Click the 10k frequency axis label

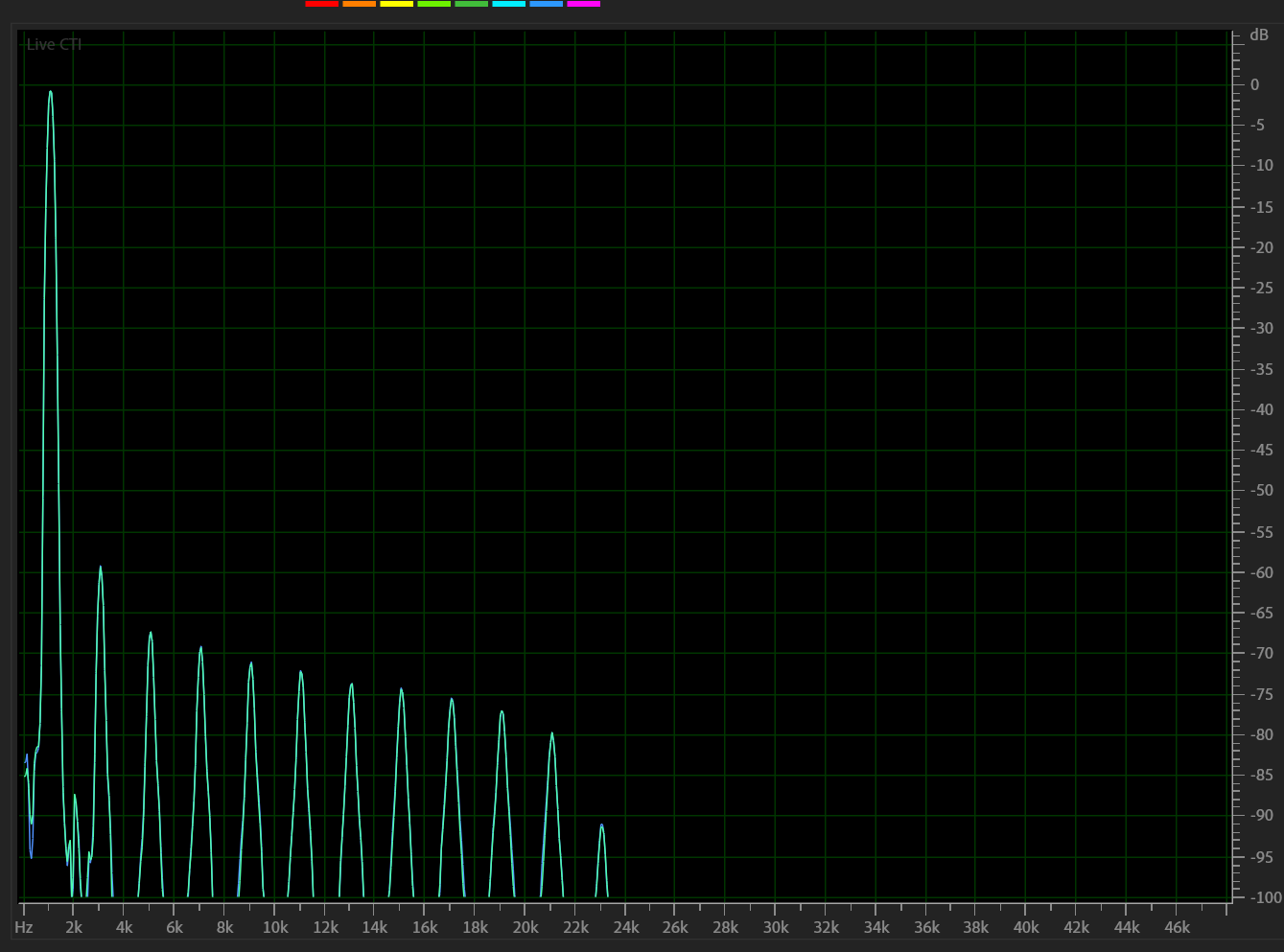click(x=275, y=927)
